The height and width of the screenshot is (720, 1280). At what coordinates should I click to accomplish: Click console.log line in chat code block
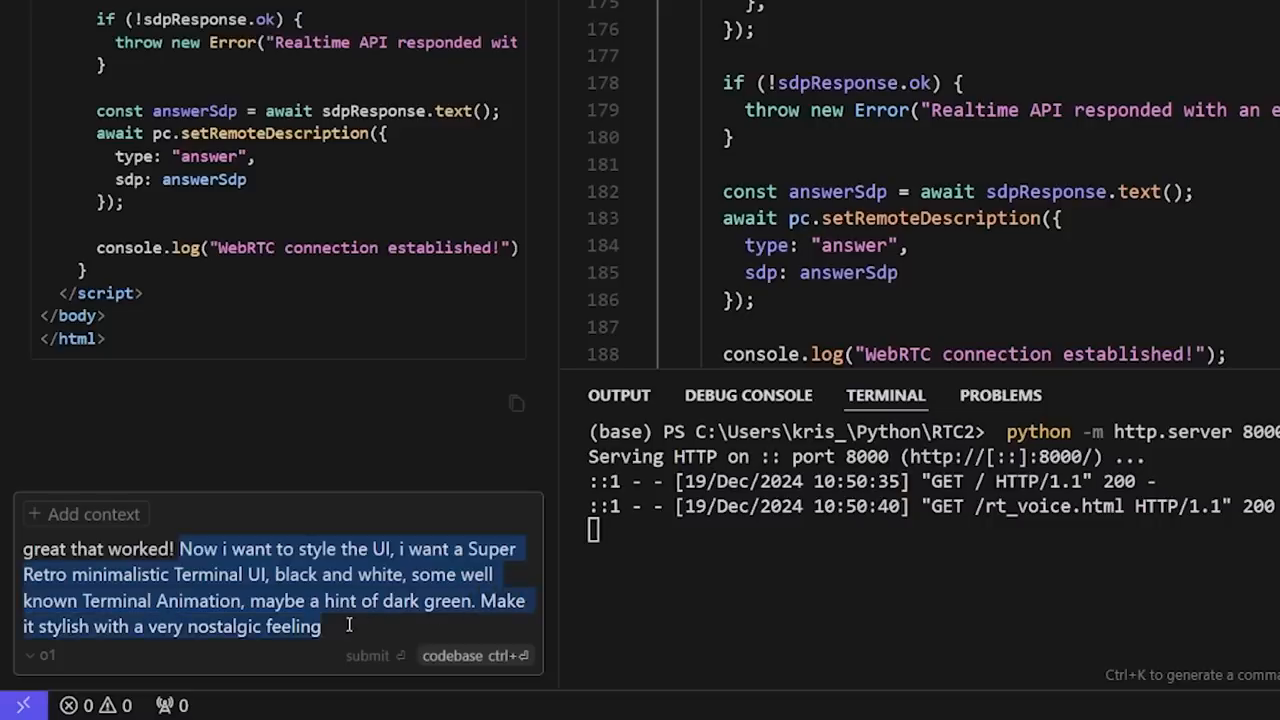click(x=307, y=247)
